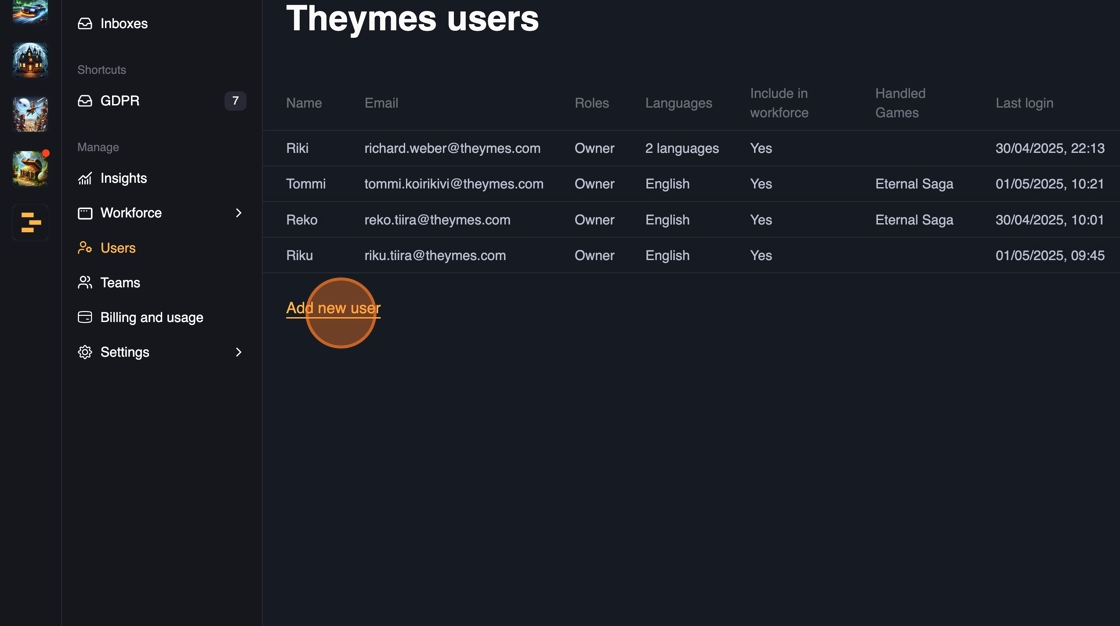The height and width of the screenshot is (626, 1120).
Task: Select Users in the Manage menu
Action: (117, 248)
